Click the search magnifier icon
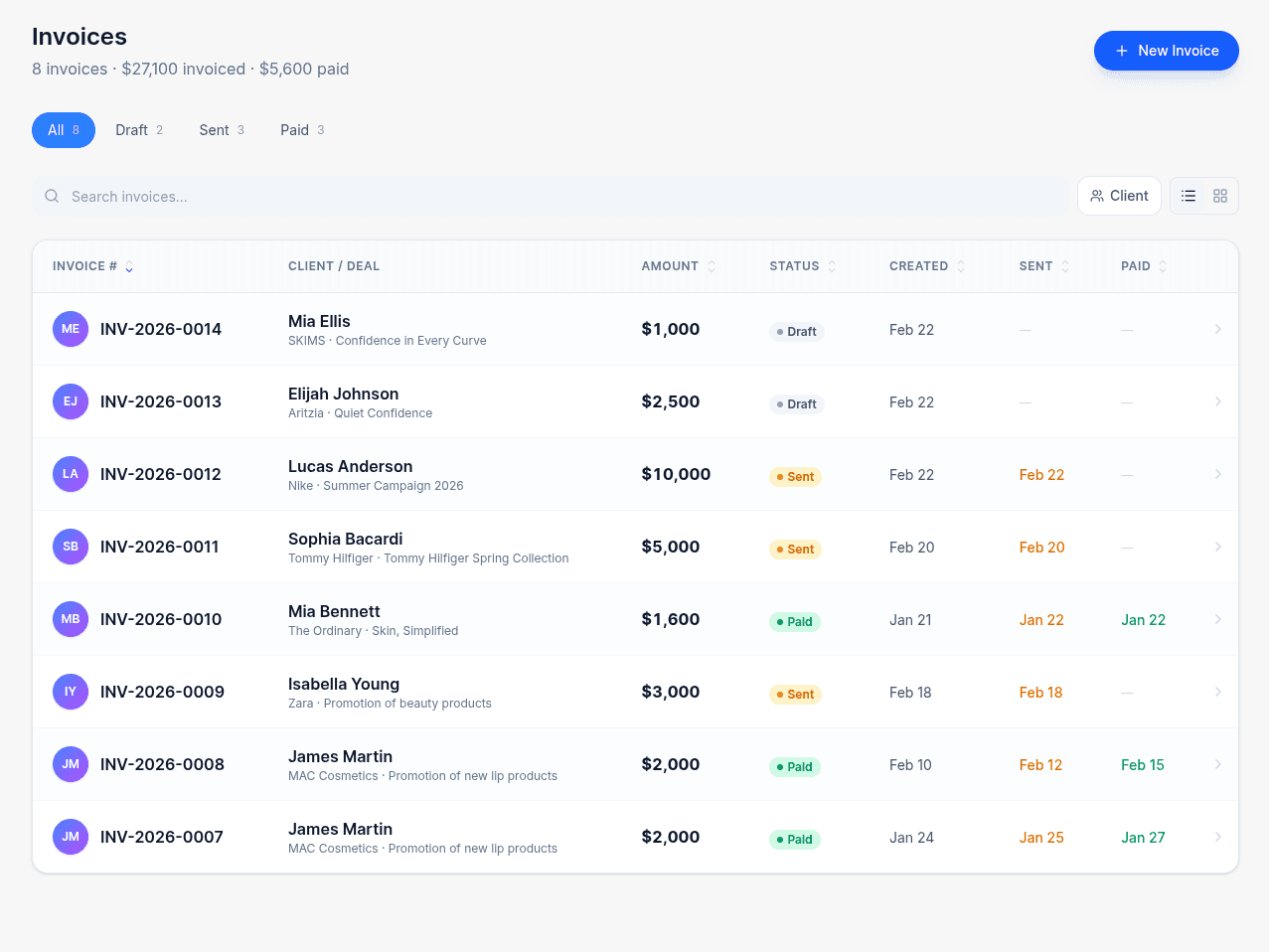 click(x=51, y=196)
